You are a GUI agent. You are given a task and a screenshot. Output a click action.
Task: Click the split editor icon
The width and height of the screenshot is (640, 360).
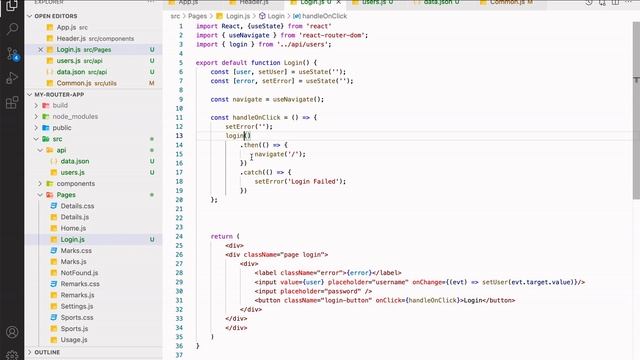(615, 2)
